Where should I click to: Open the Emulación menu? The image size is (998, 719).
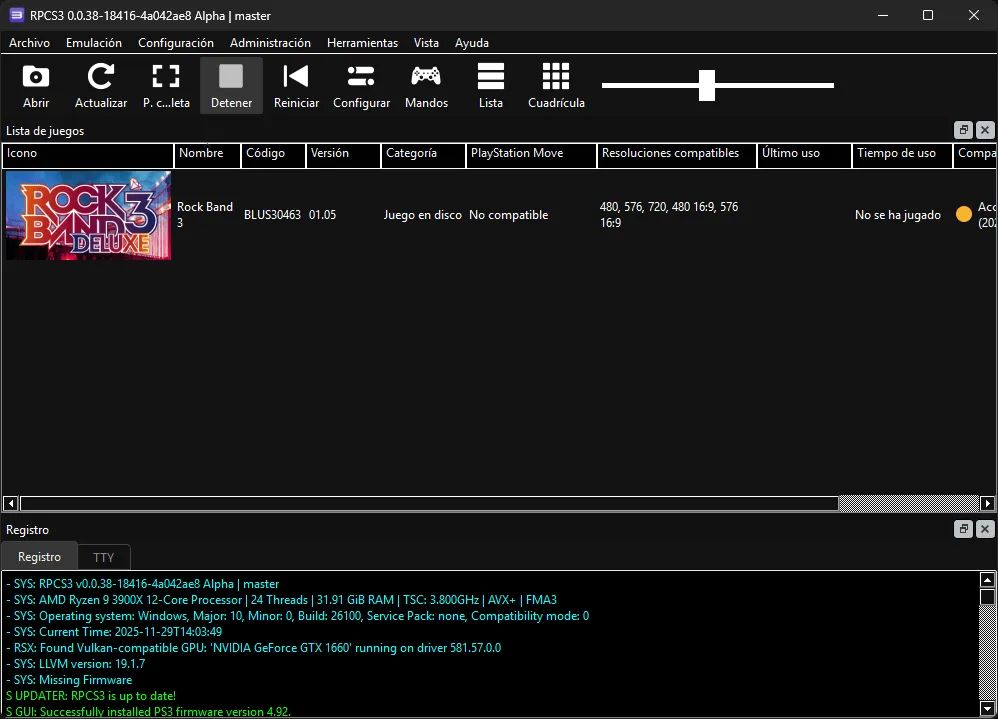tap(93, 43)
